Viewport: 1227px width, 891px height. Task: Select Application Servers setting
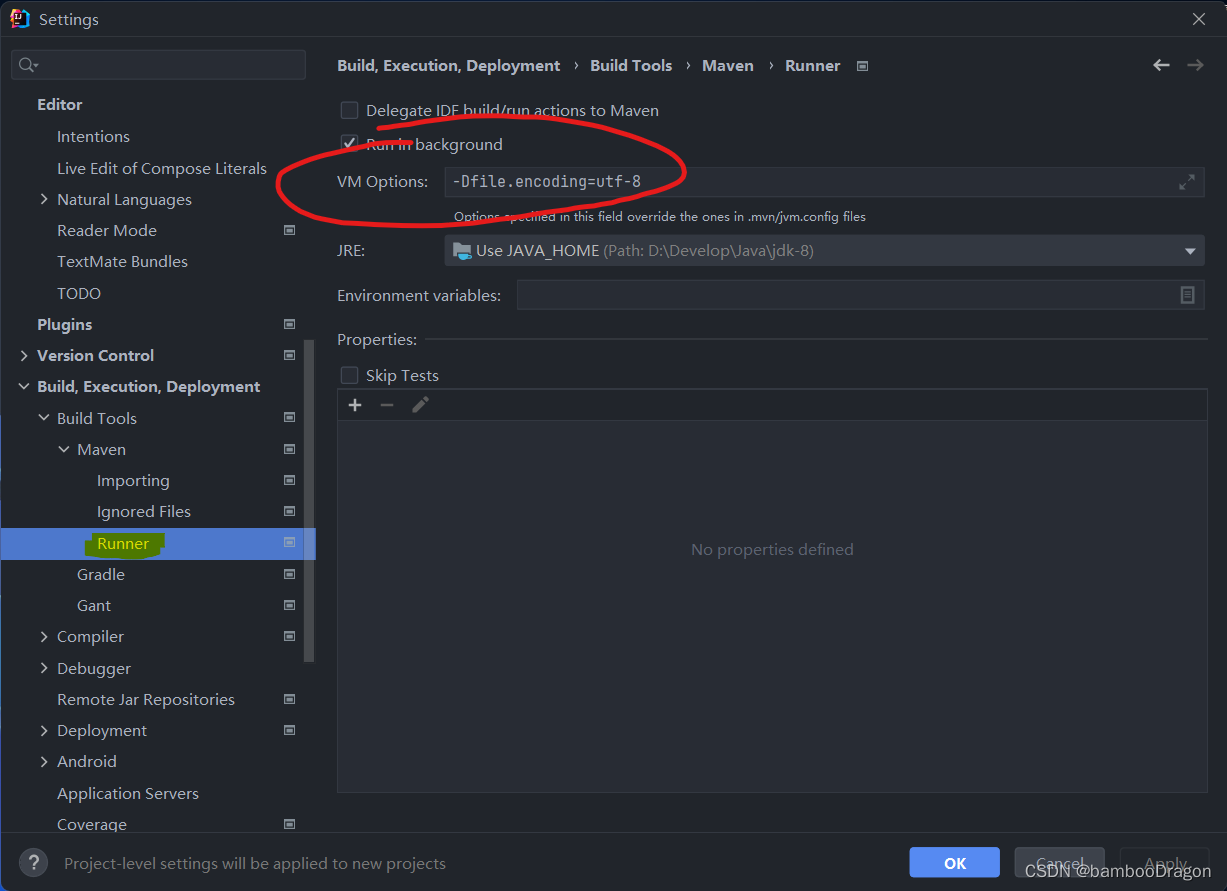coord(128,793)
